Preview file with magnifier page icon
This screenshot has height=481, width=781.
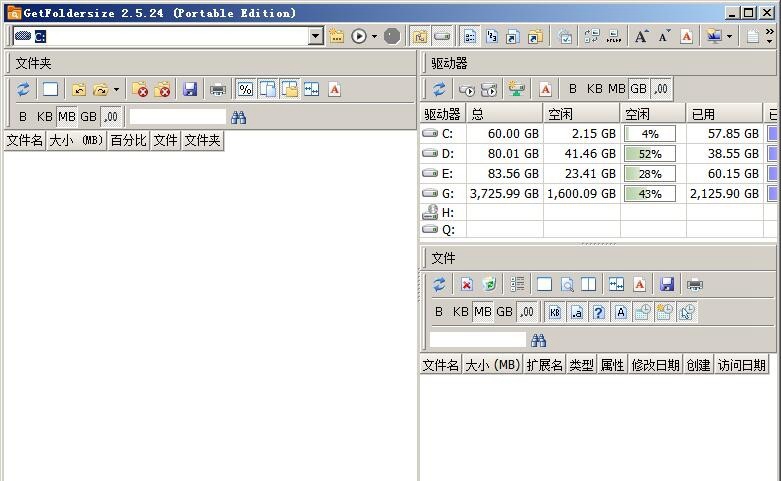(567, 285)
